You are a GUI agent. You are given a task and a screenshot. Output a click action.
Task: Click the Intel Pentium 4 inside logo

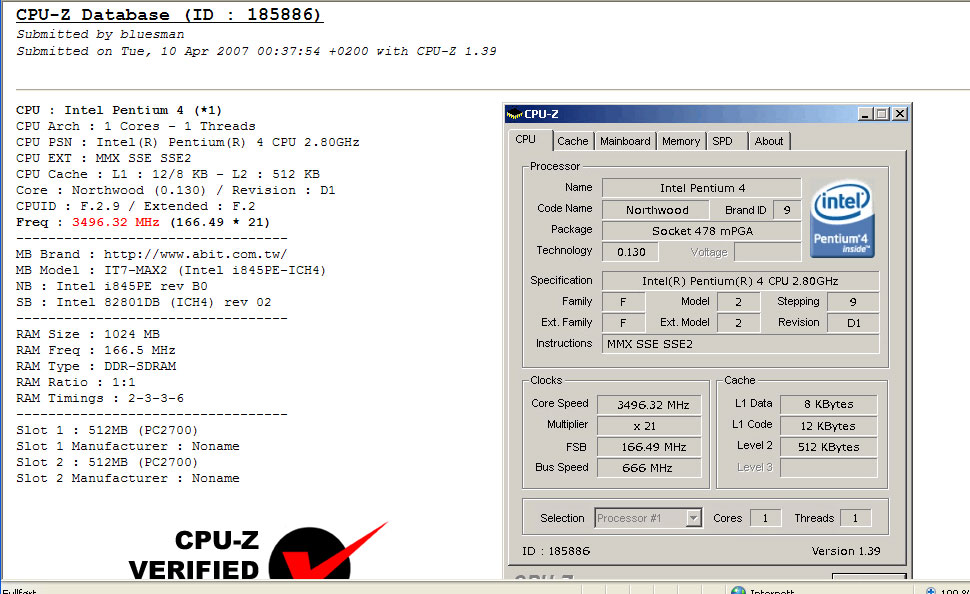click(842, 219)
